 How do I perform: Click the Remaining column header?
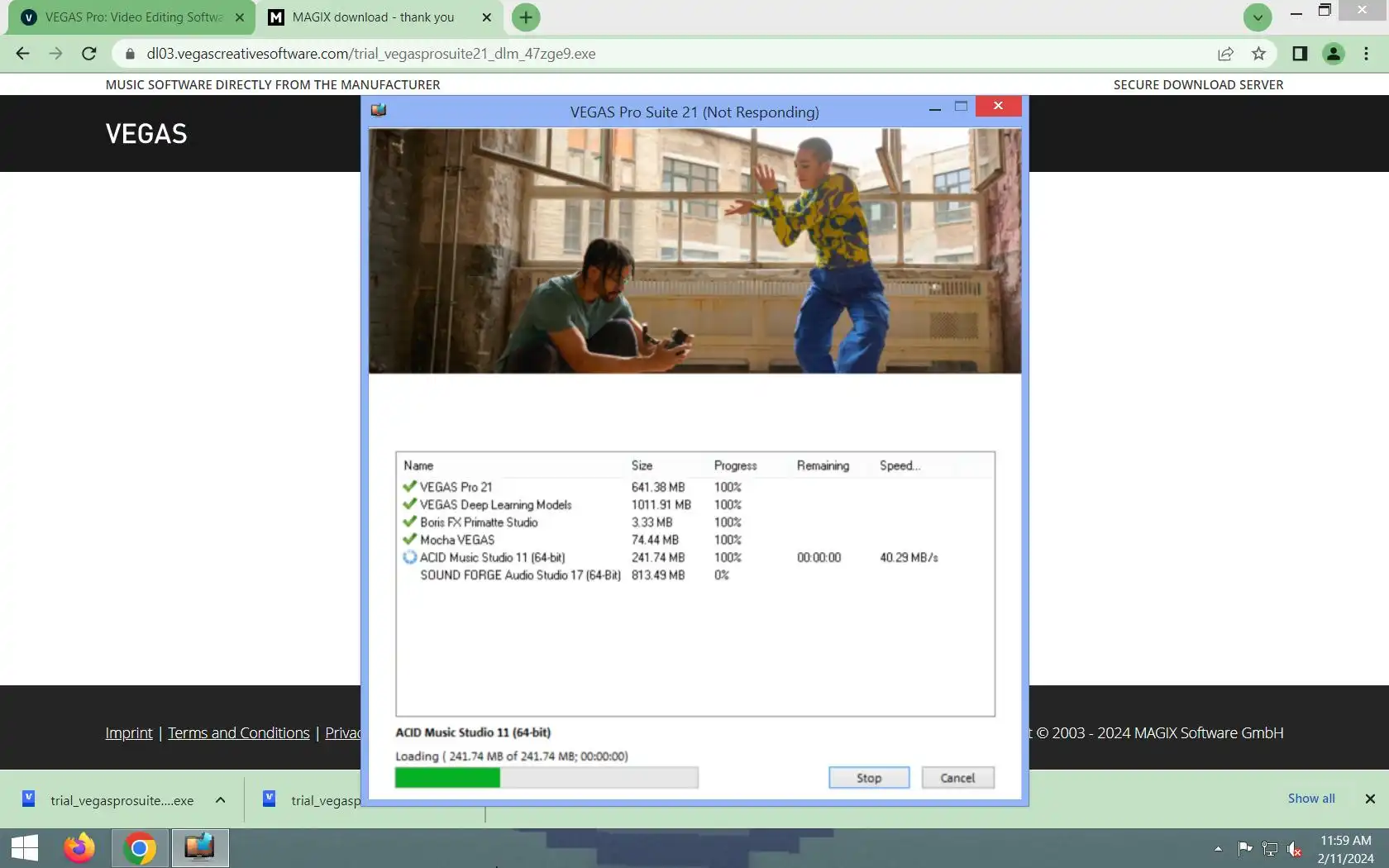[823, 465]
